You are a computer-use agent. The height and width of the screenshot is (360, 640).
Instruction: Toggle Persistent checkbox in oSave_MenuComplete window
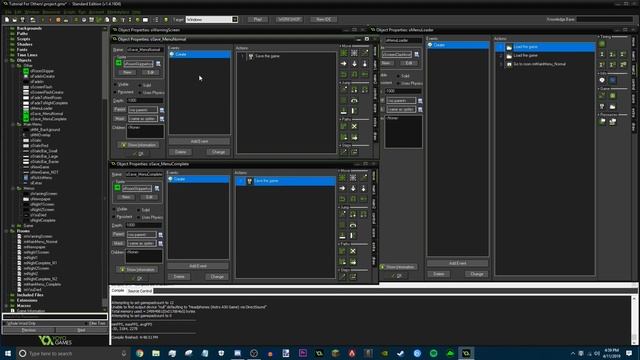114,217
